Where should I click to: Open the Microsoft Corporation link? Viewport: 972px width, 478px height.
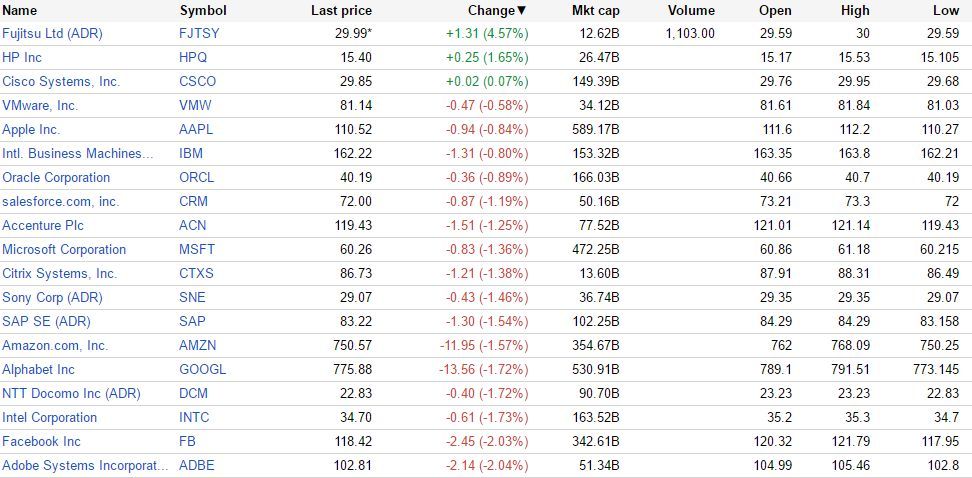pyautogui.click(x=64, y=249)
